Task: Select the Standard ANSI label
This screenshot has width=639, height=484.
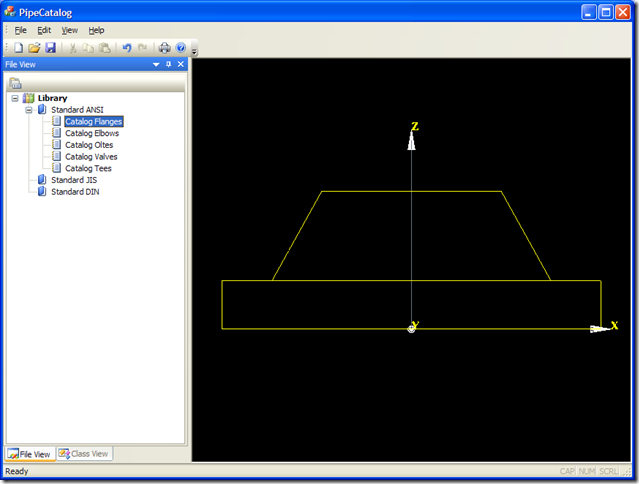Action: (77, 110)
